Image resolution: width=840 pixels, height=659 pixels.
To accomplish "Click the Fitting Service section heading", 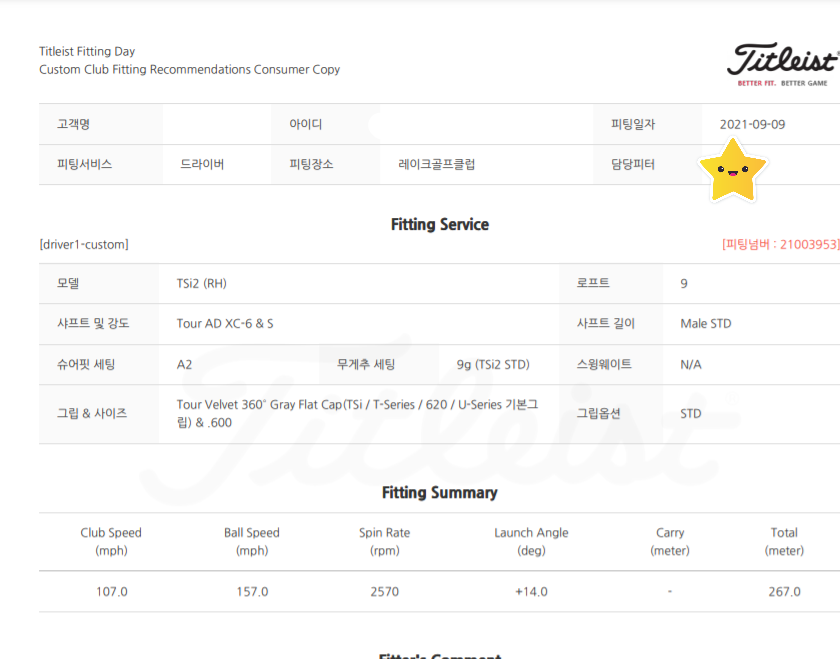I will tap(440, 225).
